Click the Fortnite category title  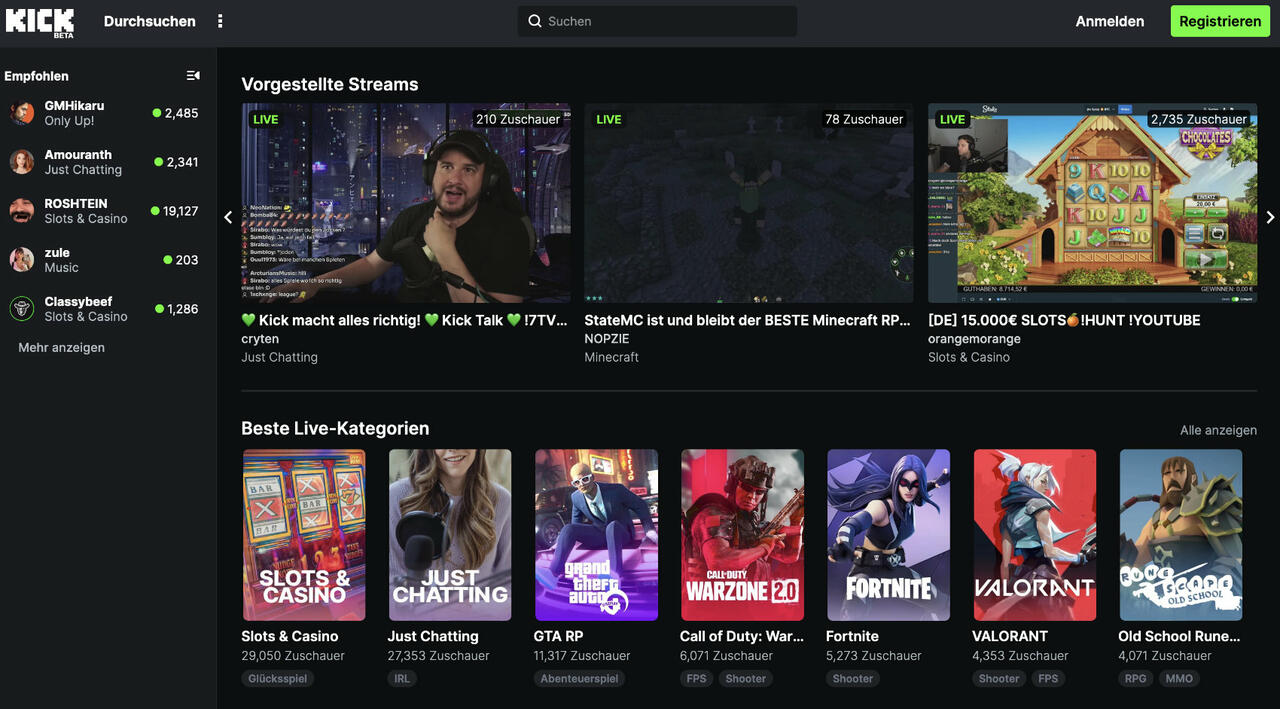pos(852,636)
